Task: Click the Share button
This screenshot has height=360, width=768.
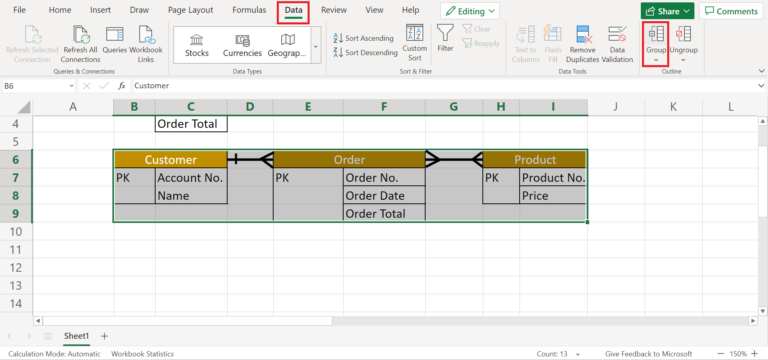Action: click(668, 11)
